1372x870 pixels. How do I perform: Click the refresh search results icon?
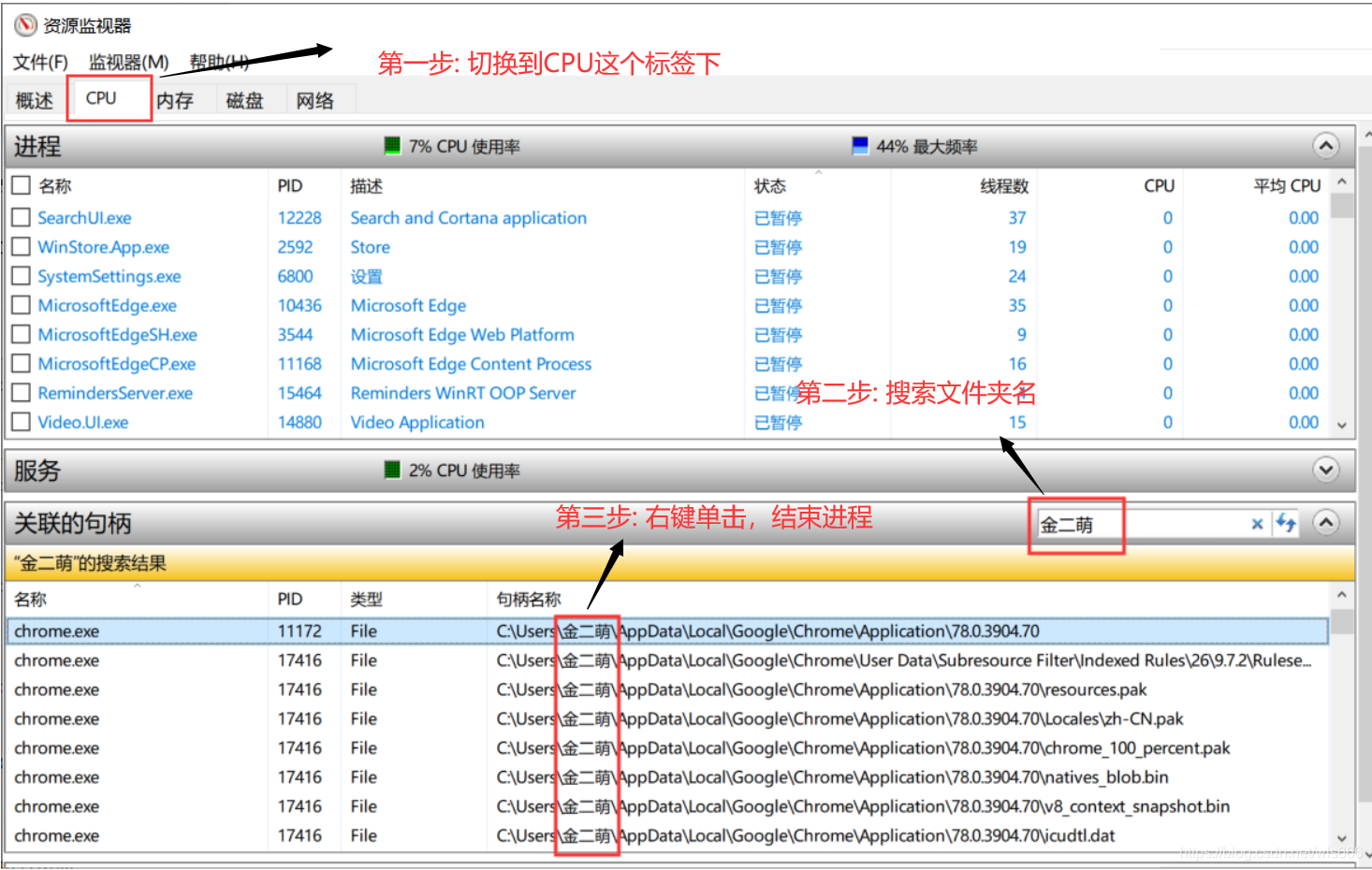coord(1286,523)
